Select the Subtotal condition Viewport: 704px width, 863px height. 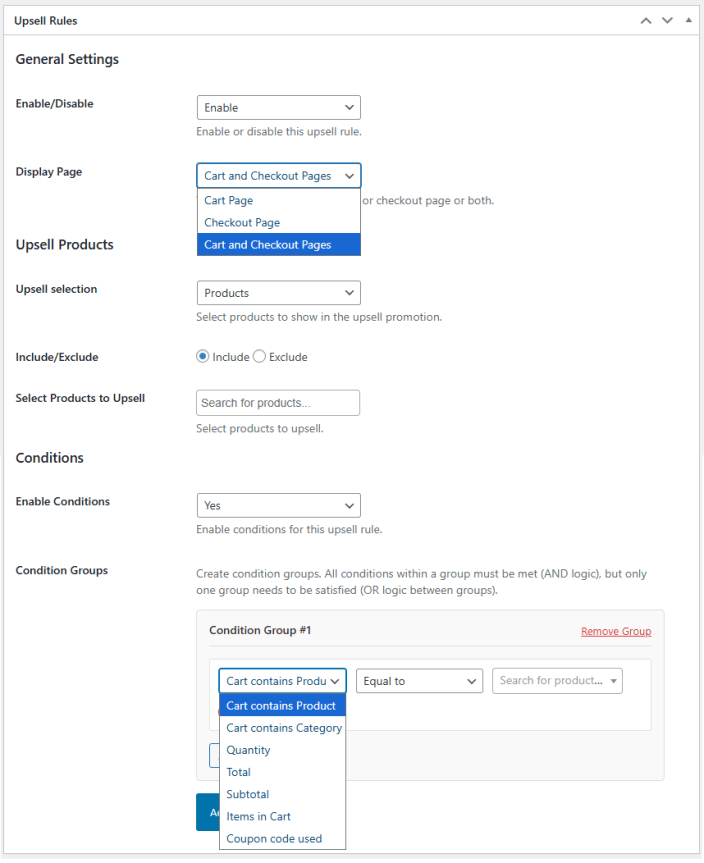pos(247,793)
